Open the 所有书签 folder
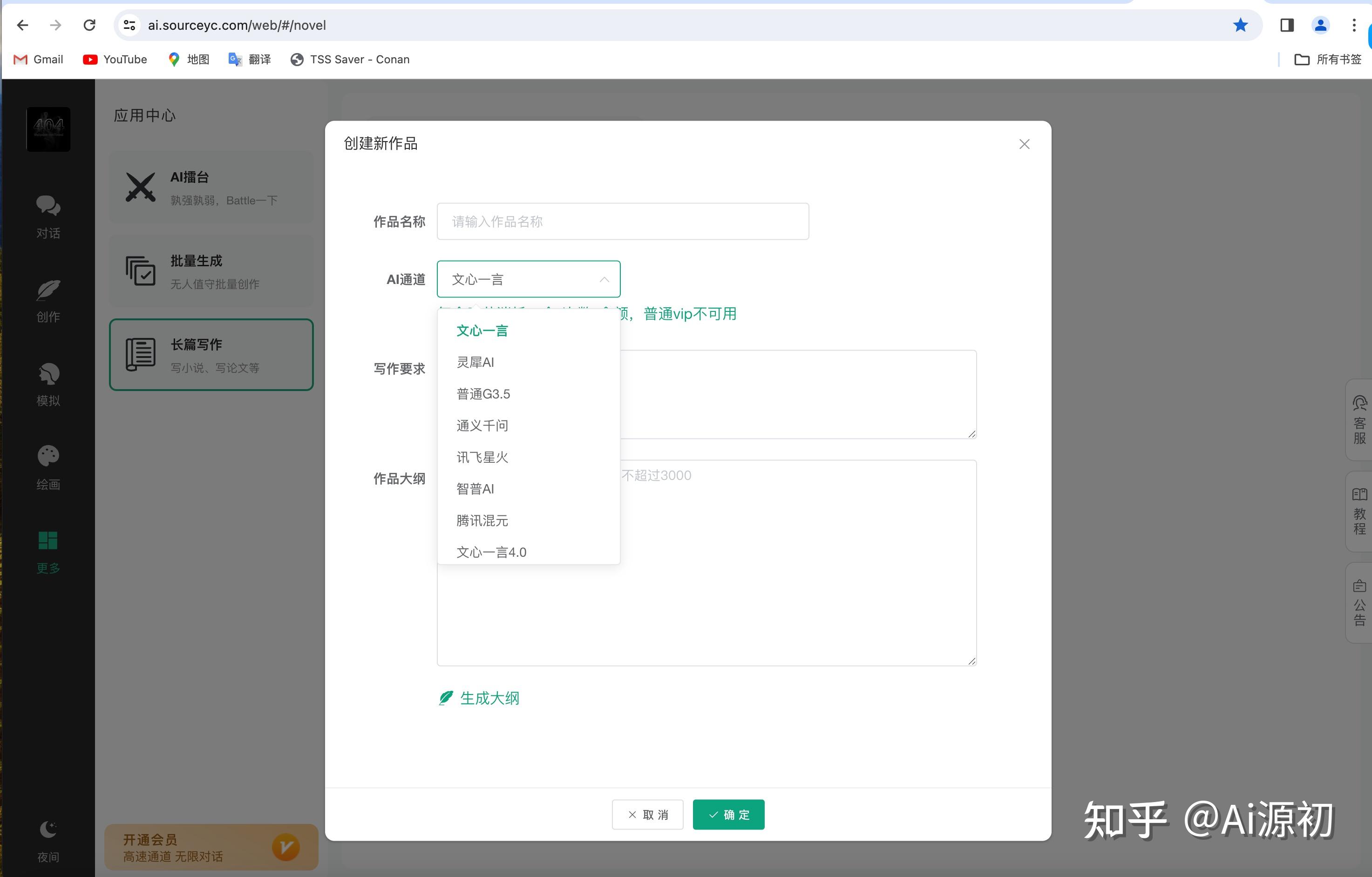The image size is (1372, 877). tap(1328, 59)
